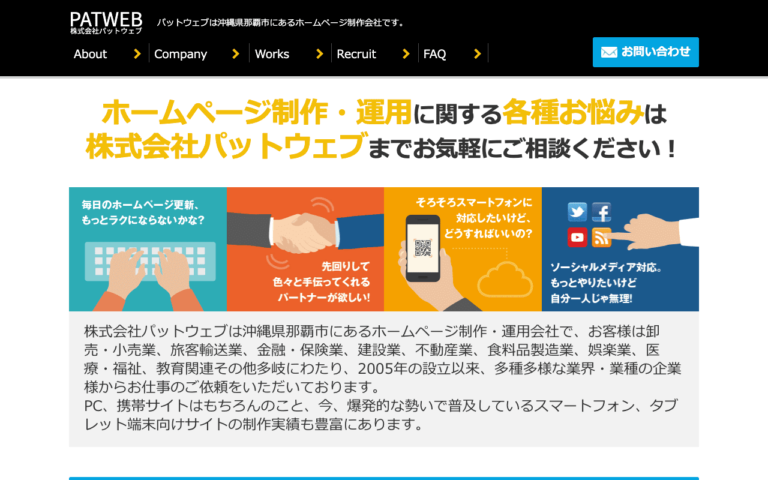Viewport: 768px width, 480px height.
Task: Click text 毎日のホームページ更新
Action: (140, 205)
